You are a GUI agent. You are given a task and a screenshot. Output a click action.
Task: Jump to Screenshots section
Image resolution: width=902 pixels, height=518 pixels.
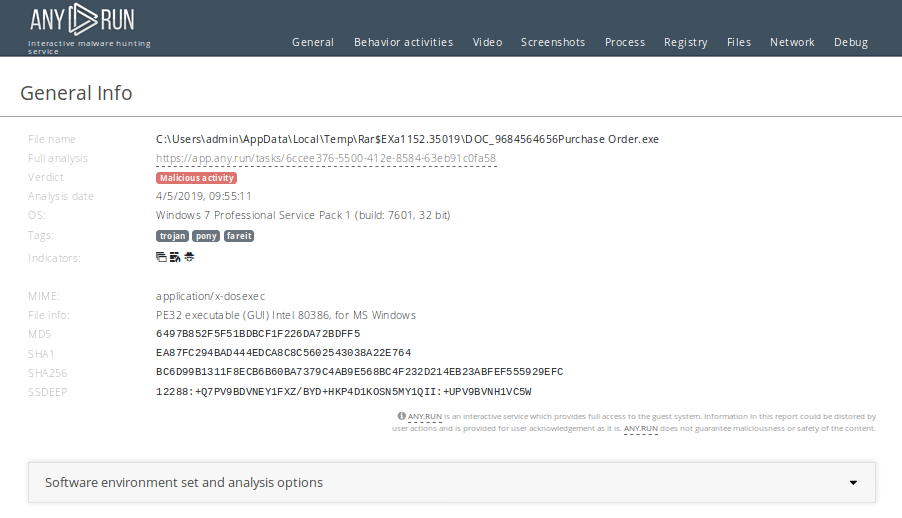coord(553,42)
